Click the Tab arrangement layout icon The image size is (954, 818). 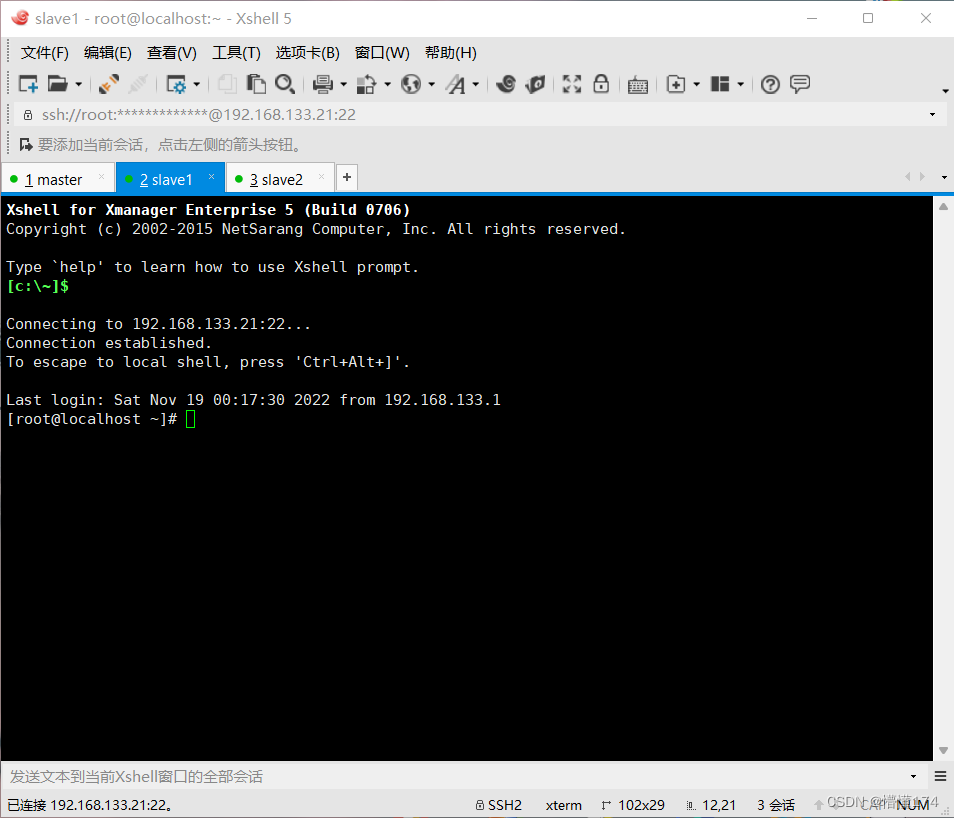(x=720, y=84)
